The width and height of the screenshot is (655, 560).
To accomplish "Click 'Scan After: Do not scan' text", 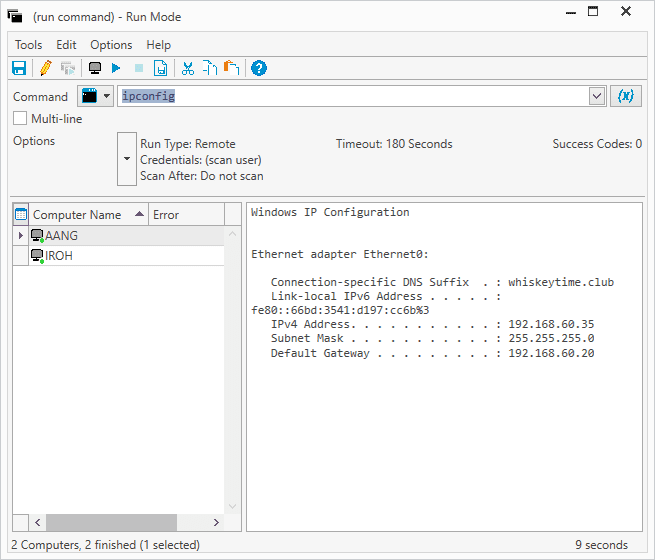I will [202, 176].
